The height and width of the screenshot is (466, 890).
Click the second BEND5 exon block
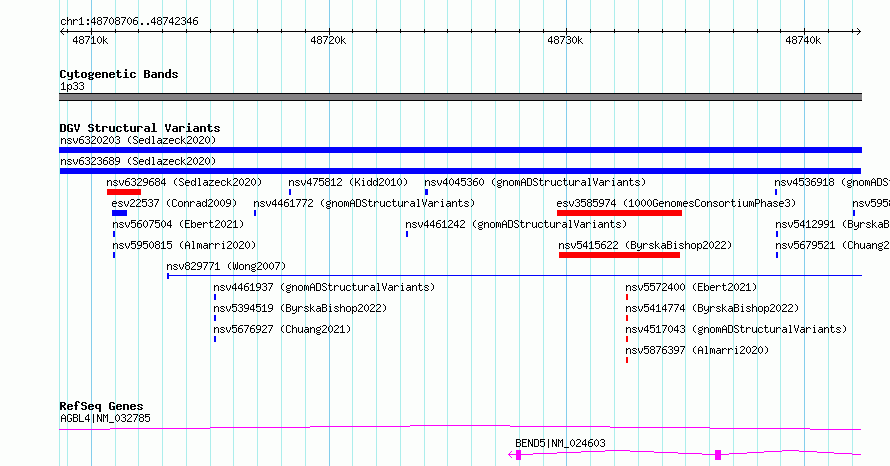(718, 455)
